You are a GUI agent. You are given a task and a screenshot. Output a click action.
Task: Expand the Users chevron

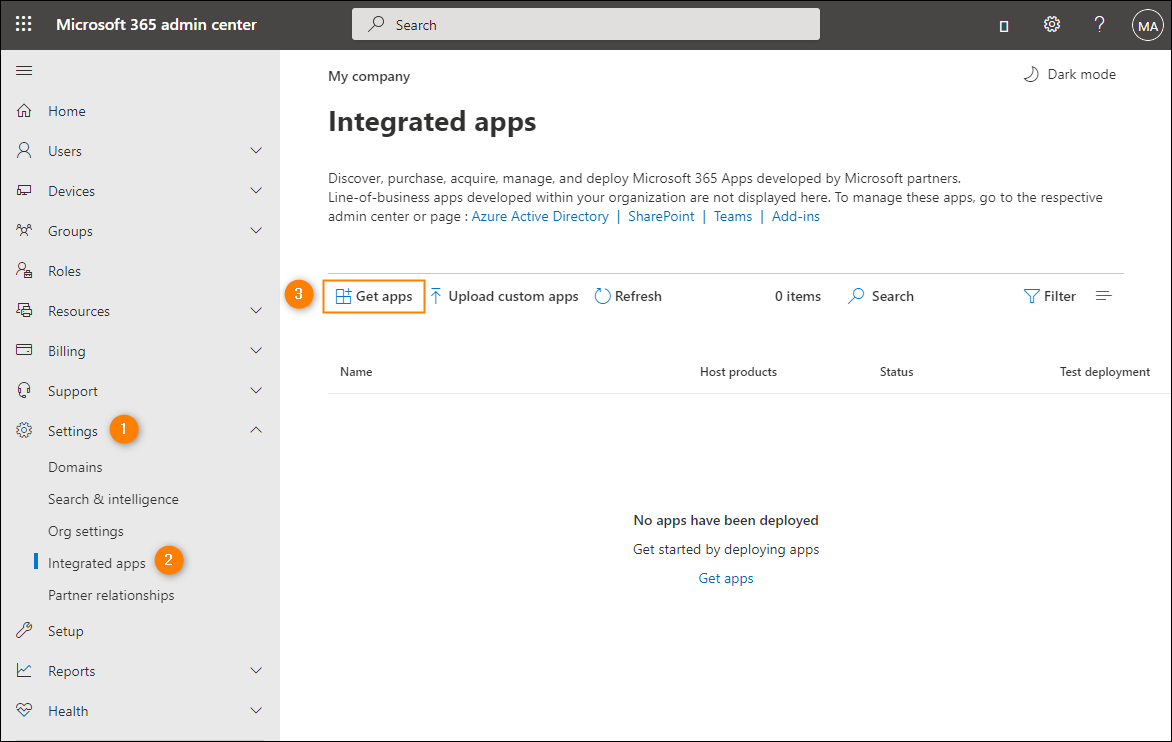(256, 150)
